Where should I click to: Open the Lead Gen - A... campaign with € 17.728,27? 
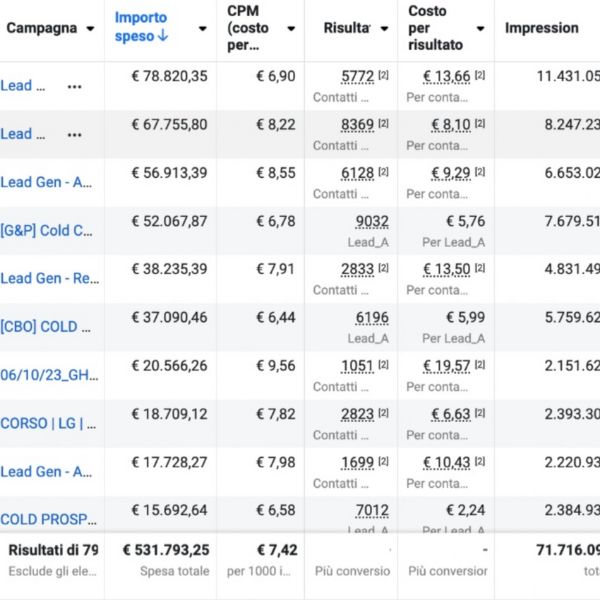pyautogui.click(x=46, y=471)
